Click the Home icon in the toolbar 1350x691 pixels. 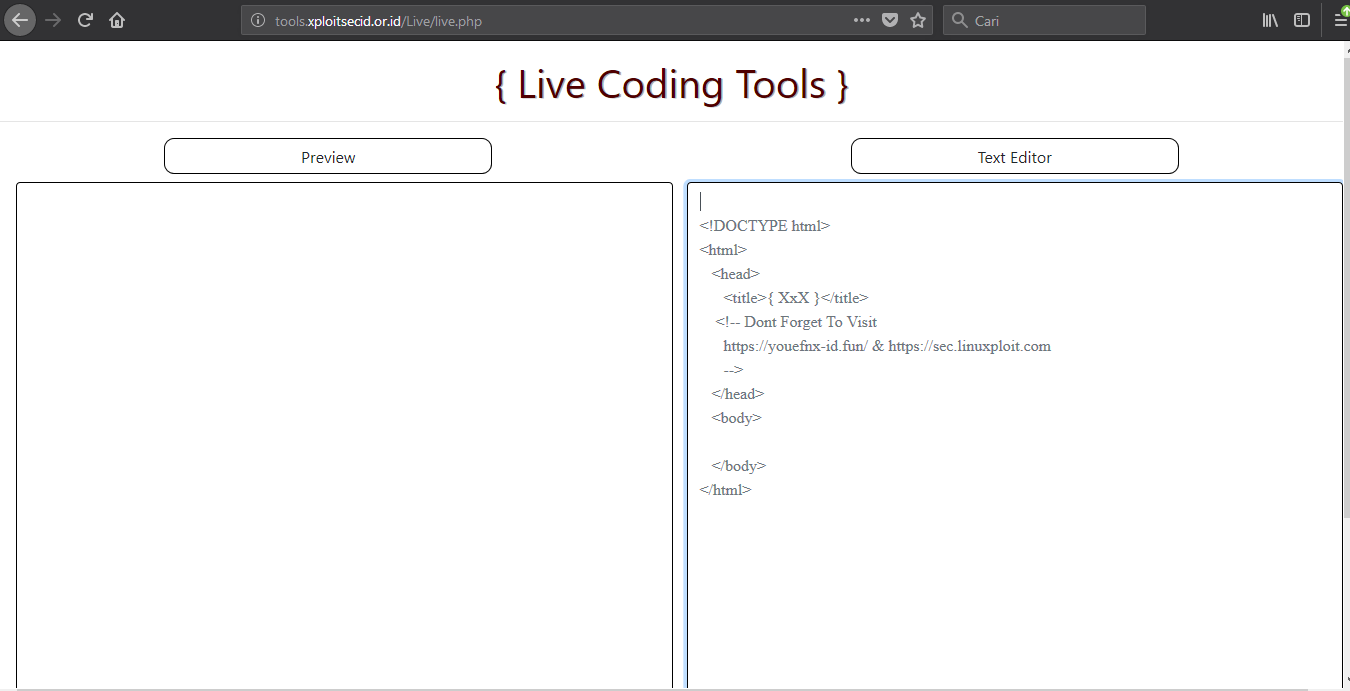pyautogui.click(x=117, y=19)
